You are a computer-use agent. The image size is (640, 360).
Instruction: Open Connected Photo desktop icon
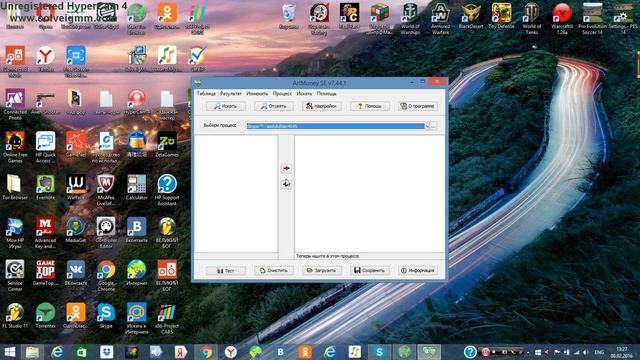pos(15,104)
